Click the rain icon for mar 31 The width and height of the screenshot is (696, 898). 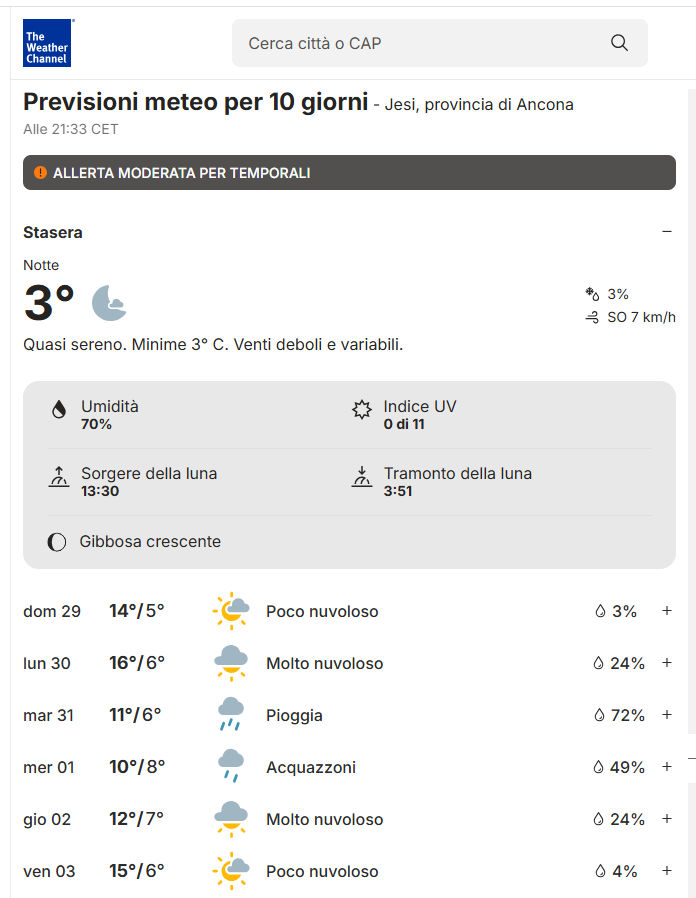coord(231,715)
